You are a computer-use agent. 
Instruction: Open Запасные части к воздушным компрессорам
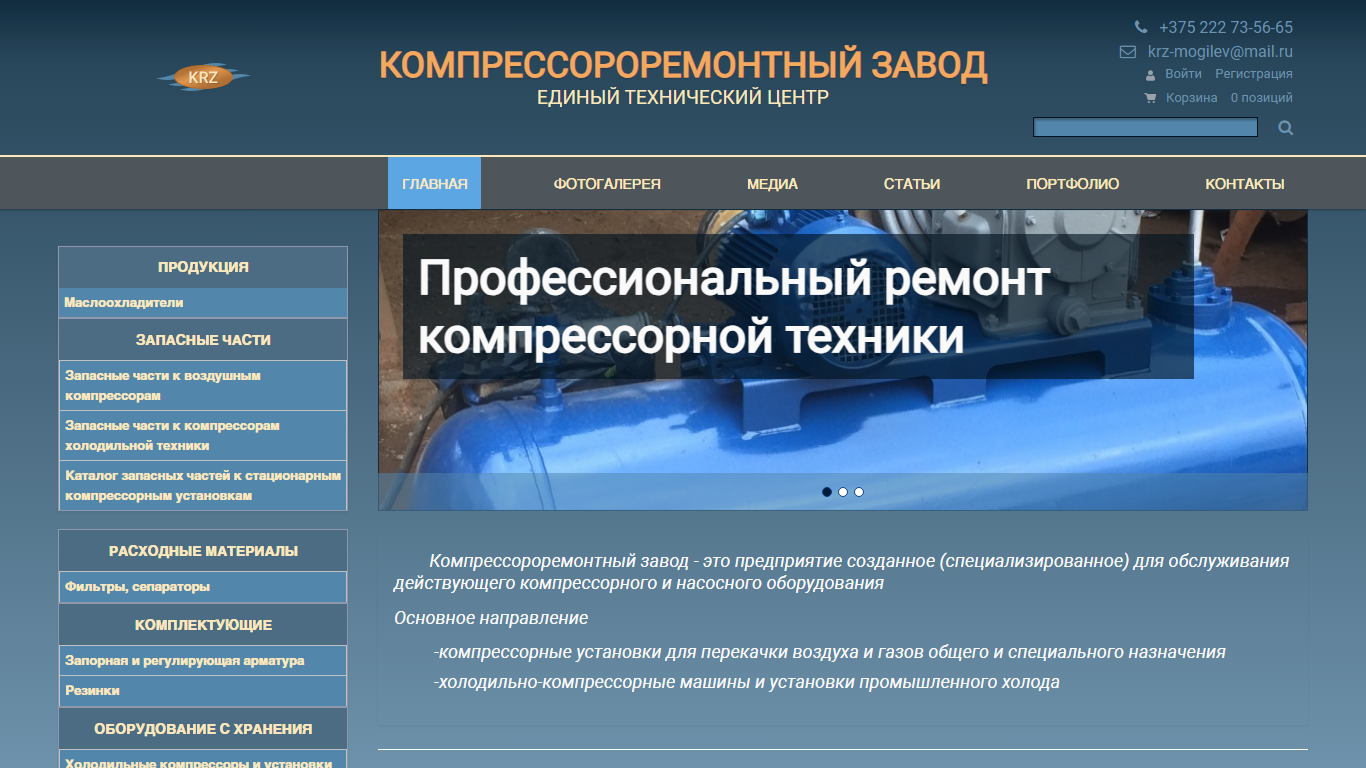coord(203,386)
